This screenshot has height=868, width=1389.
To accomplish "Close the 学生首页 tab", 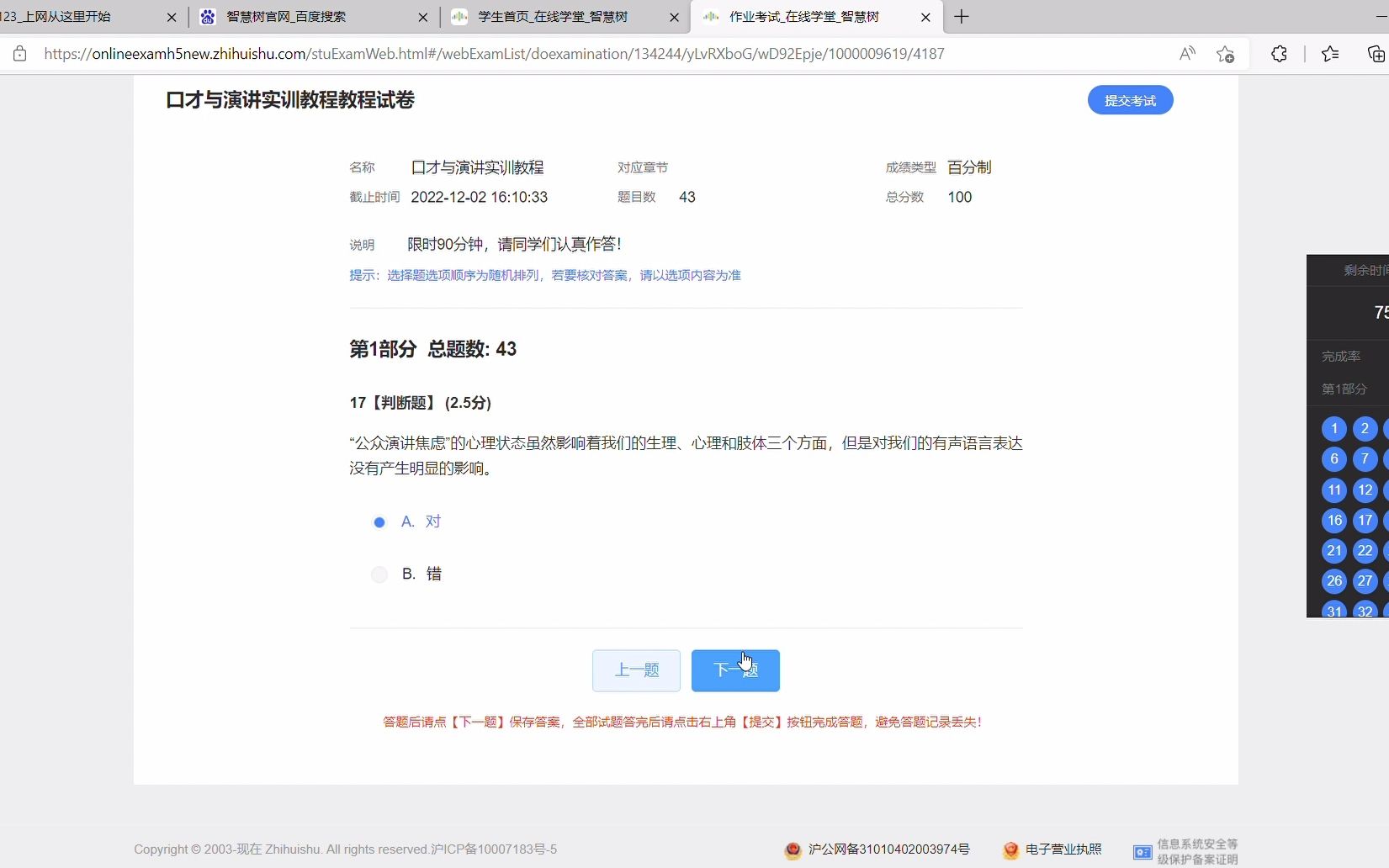I will [674, 17].
